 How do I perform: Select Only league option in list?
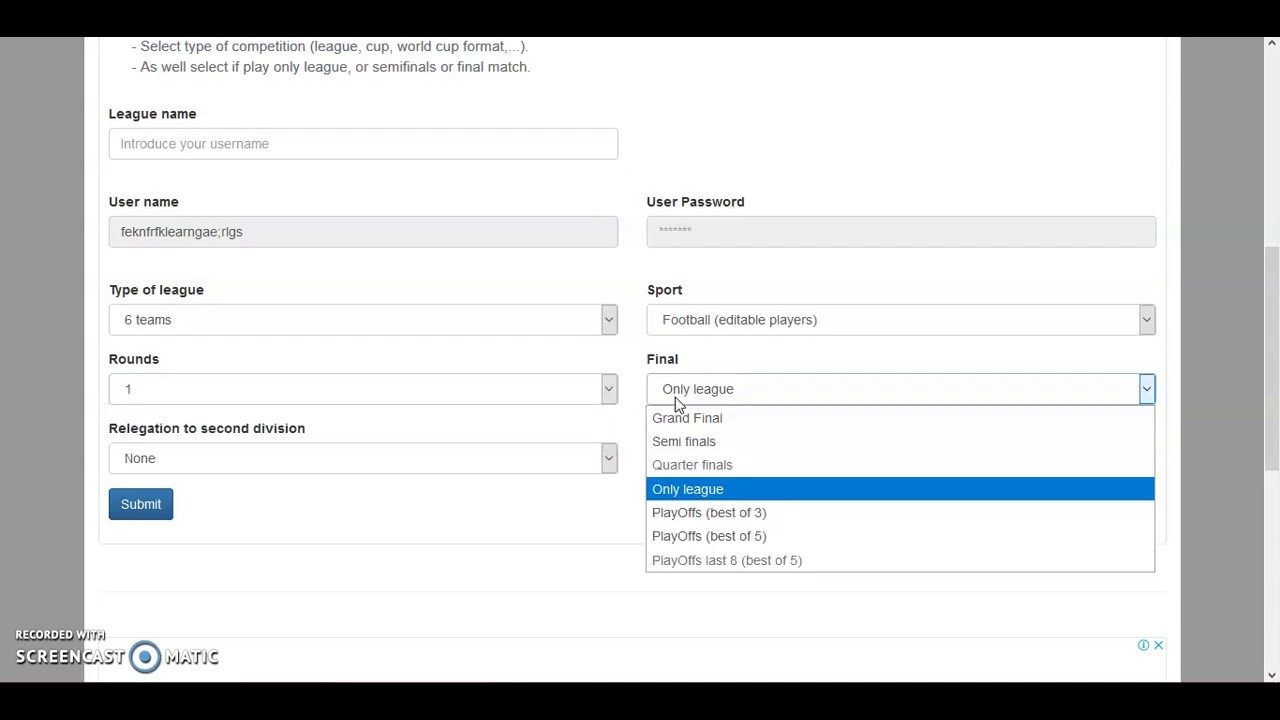click(x=900, y=489)
